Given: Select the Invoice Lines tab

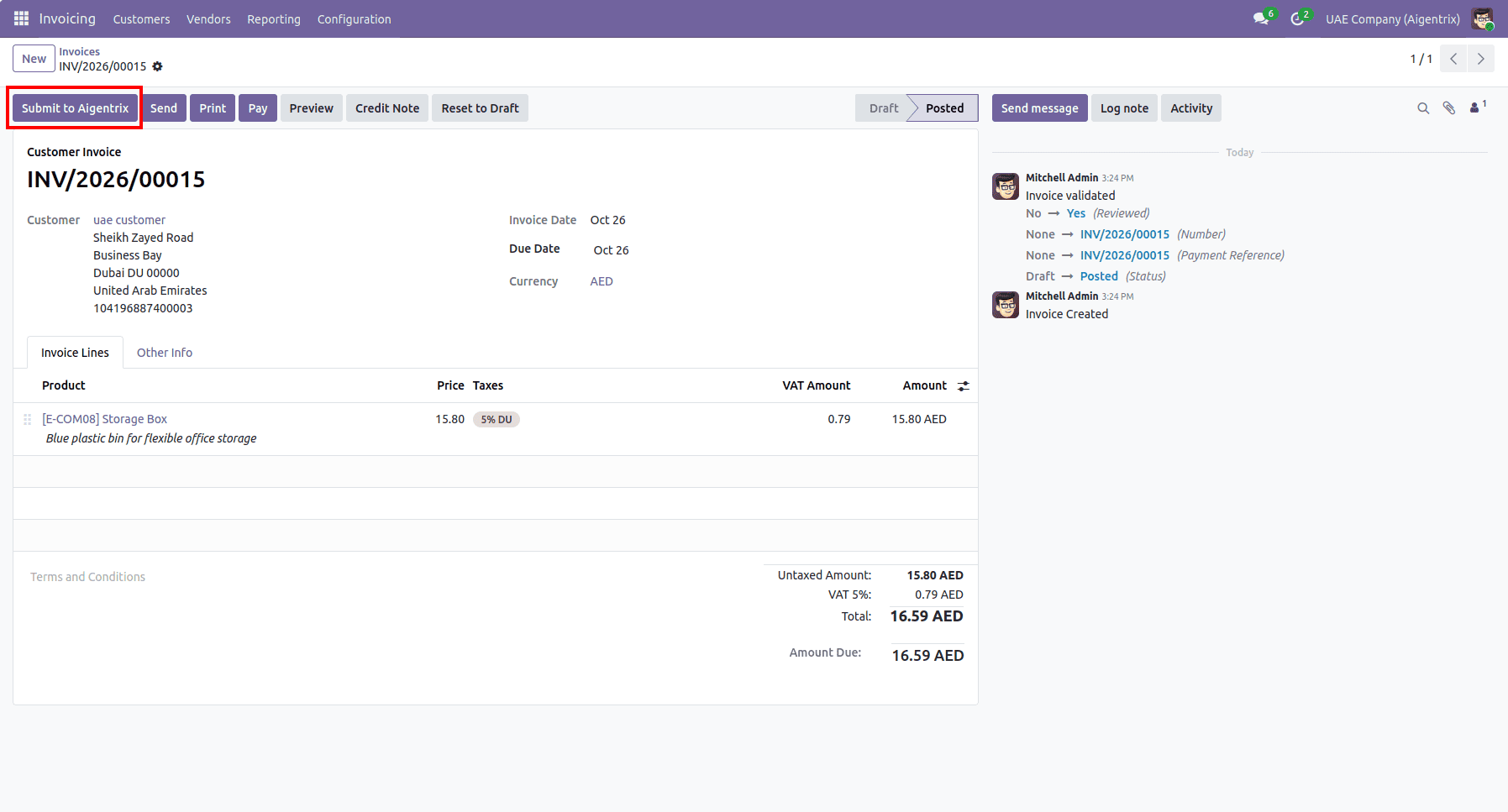Looking at the screenshot, I should pyautogui.click(x=75, y=353).
